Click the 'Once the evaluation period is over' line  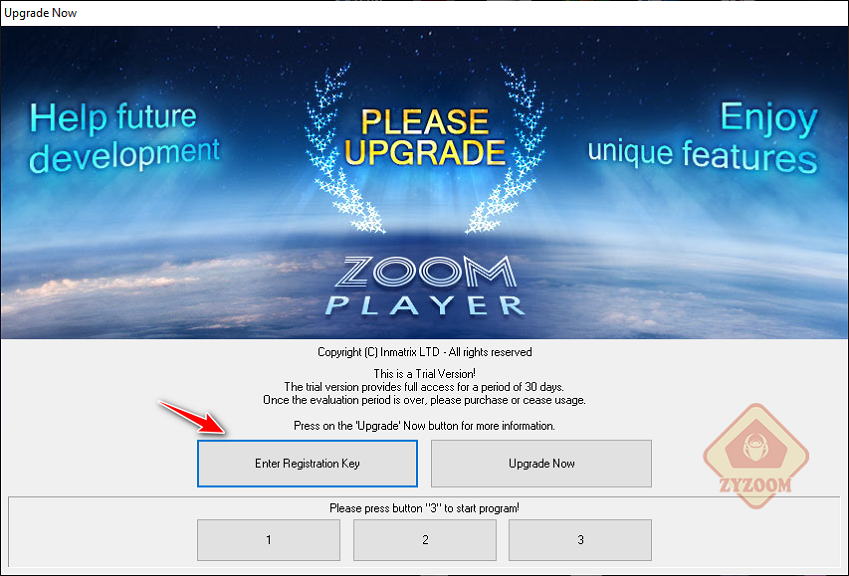[424, 401]
